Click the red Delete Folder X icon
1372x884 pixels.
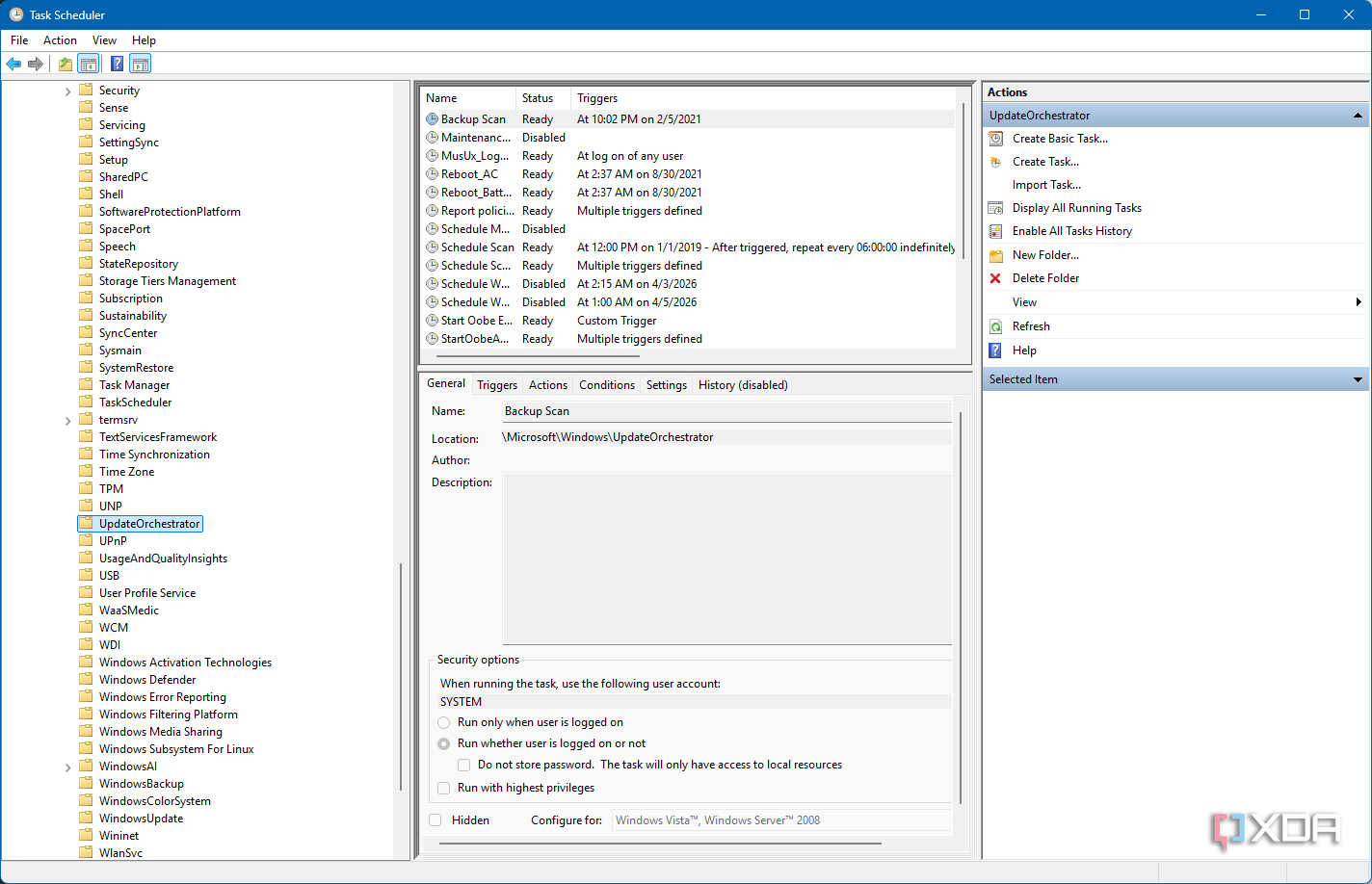(996, 278)
